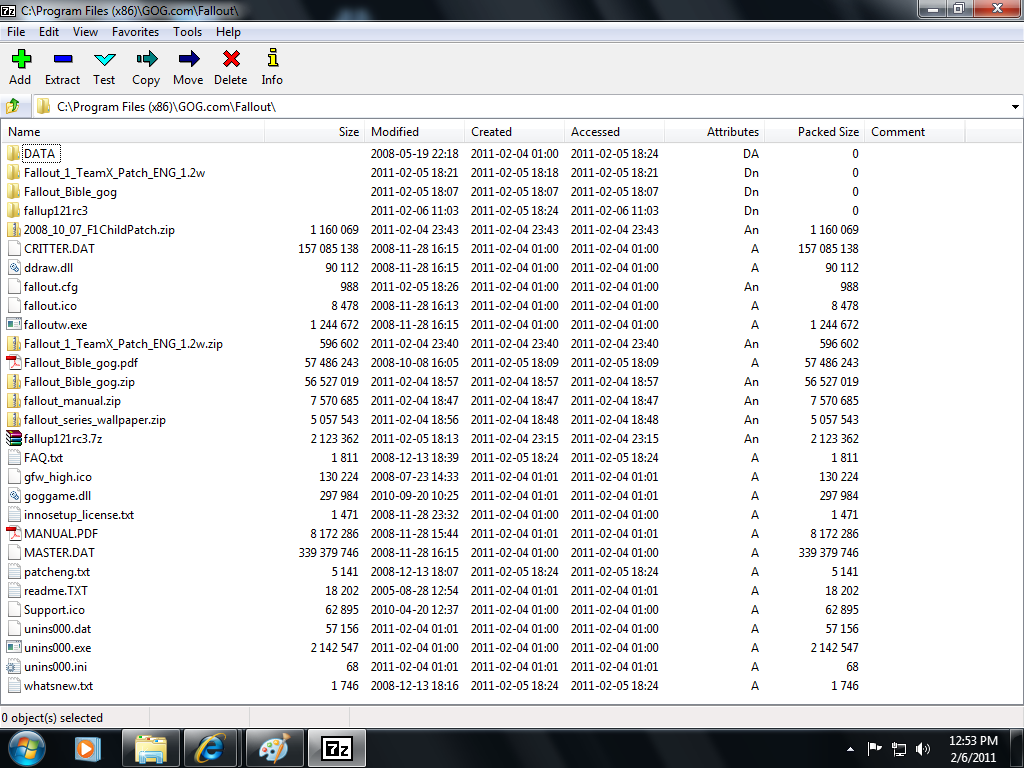This screenshot has width=1024, height=768.
Task: Select the readme.TXT file name
Action: (x=56, y=590)
